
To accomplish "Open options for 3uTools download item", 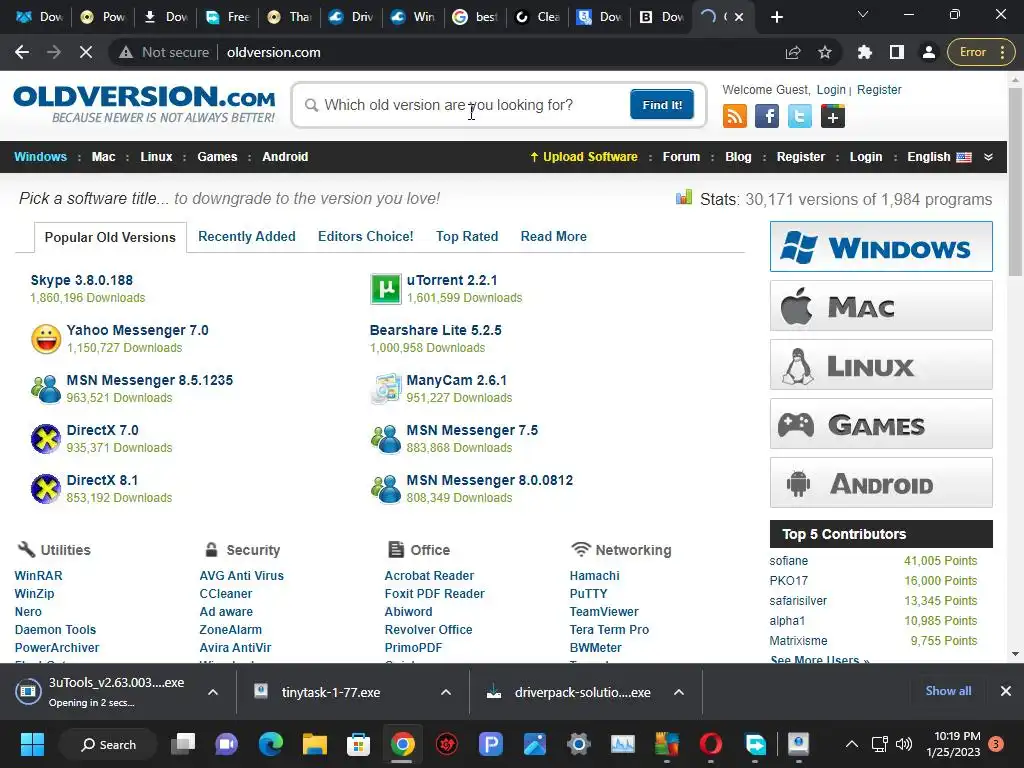I will click(213, 692).
